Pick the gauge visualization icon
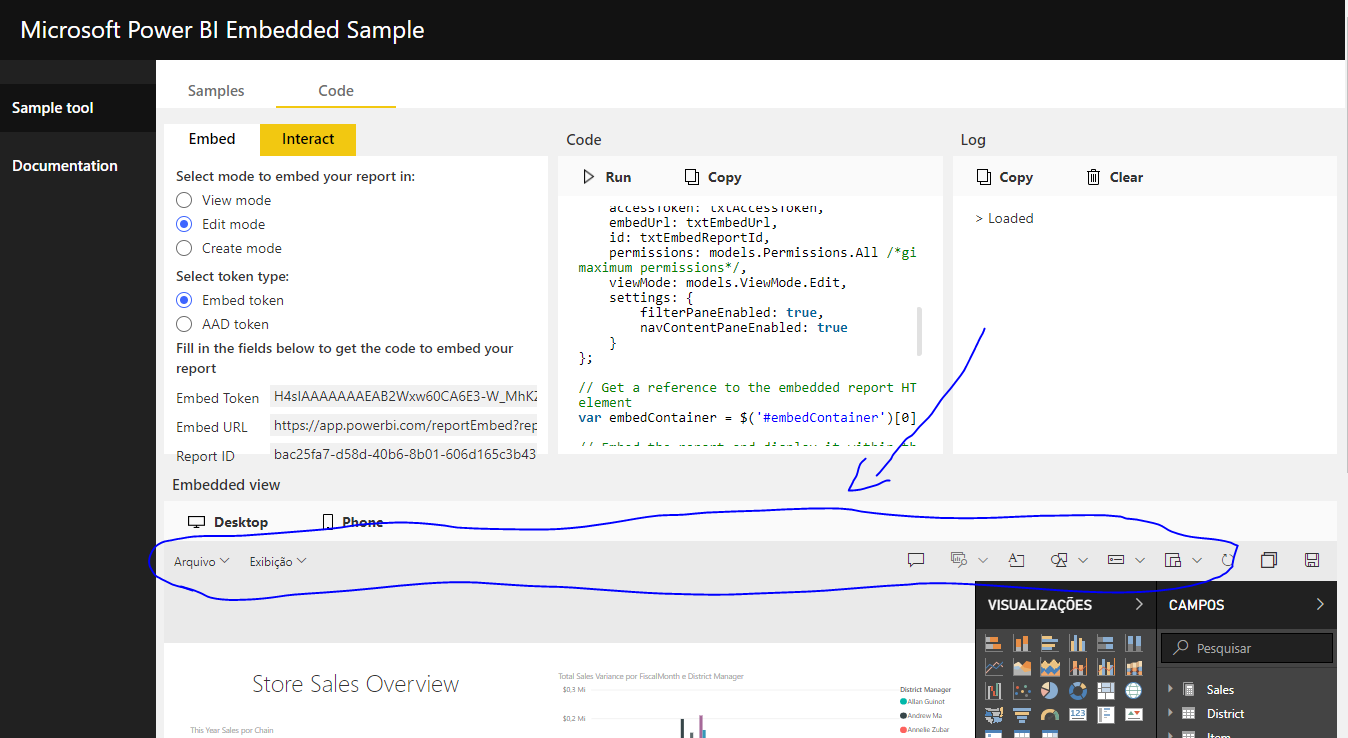The image size is (1348, 738). pos(1050,715)
